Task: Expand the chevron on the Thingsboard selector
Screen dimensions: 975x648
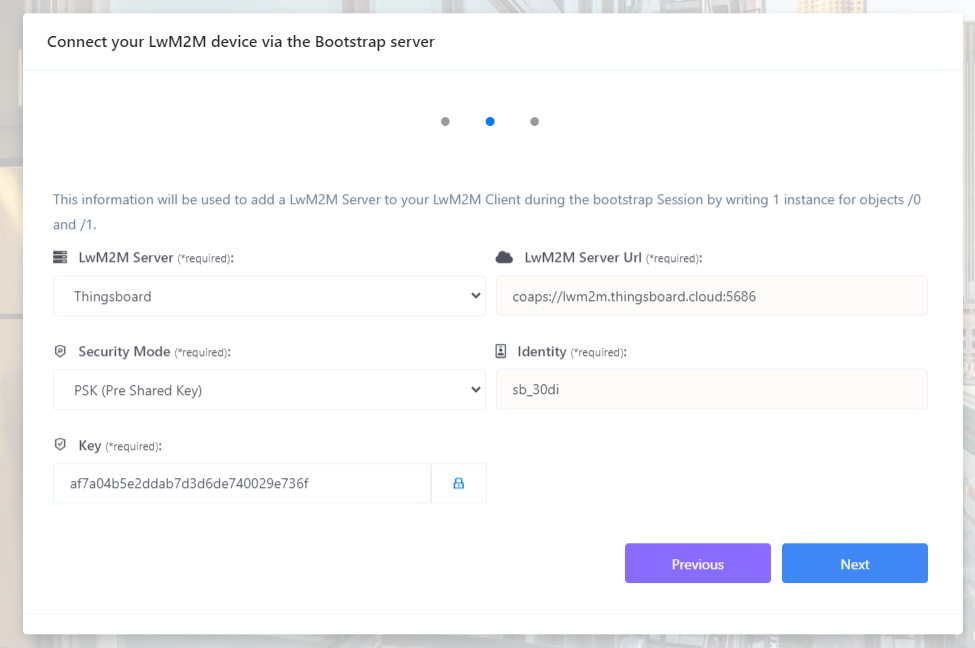Action: (476, 296)
